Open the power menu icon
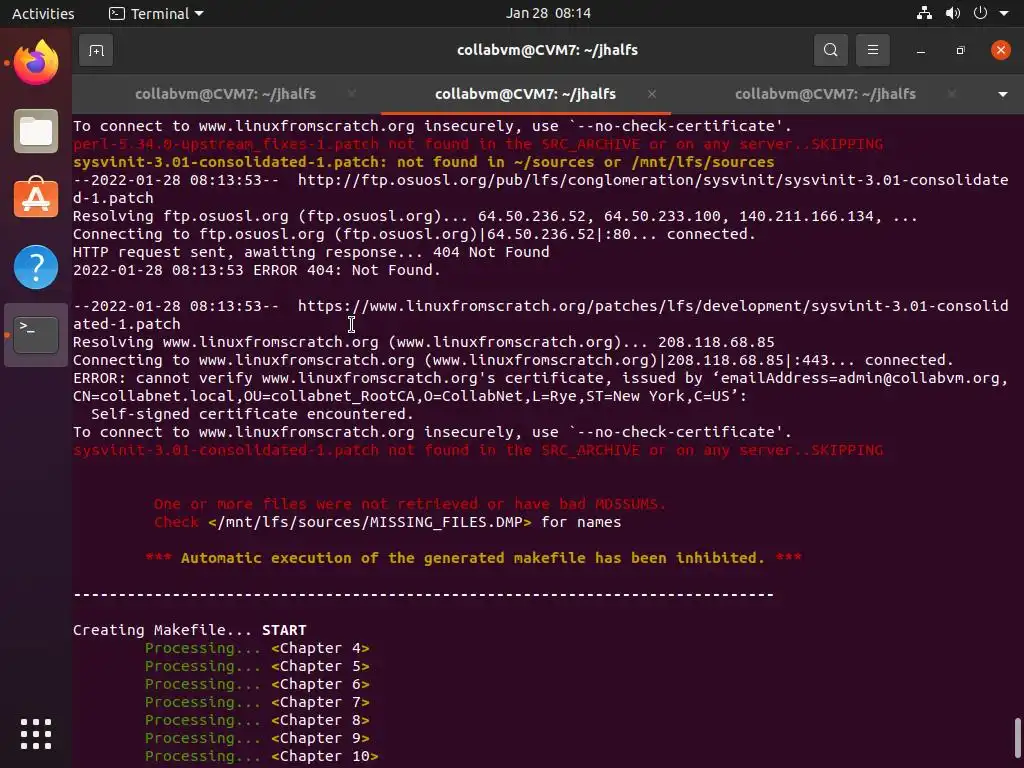Screen dimensions: 1024x768 pos(980,13)
